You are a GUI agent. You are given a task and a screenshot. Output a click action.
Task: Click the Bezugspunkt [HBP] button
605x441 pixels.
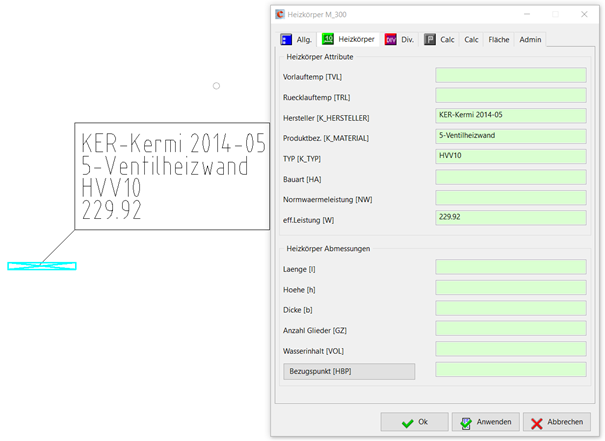[x=349, y=371]
